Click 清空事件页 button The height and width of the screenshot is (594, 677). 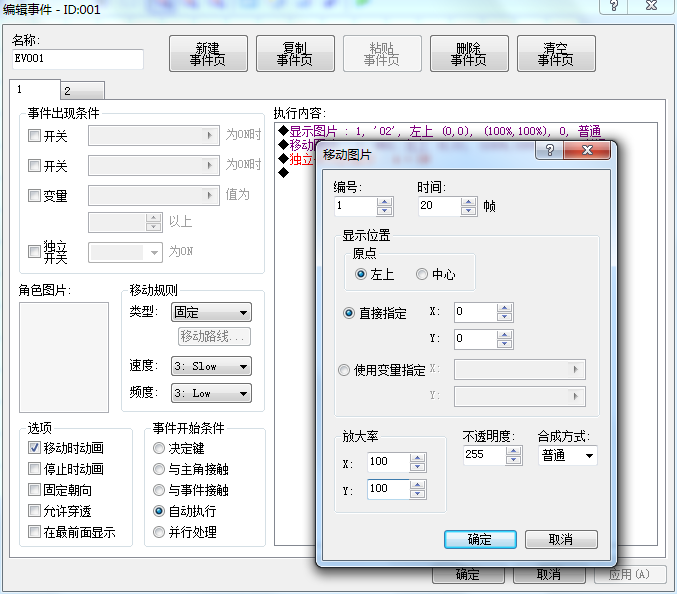tap(556, 54)
